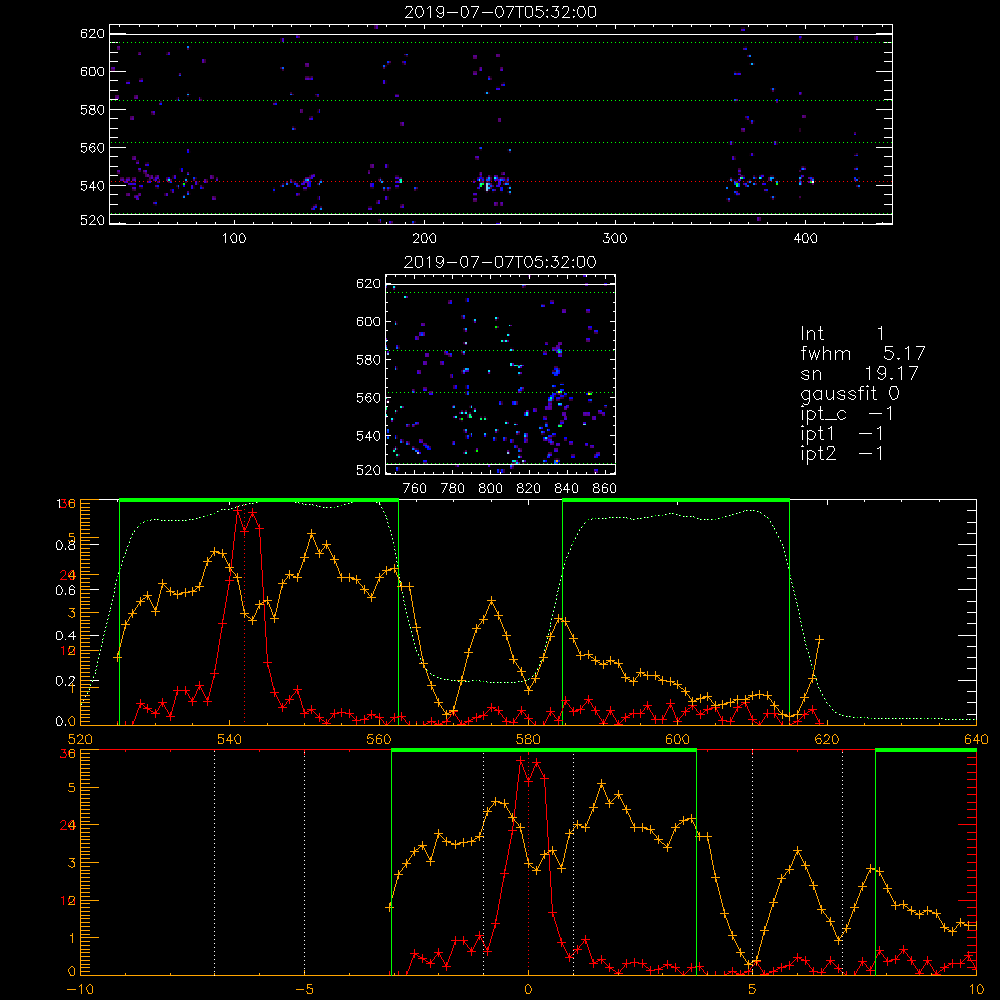The image size is (1000, 1000).
Task: Click the 0.4 y-axis label
Action: pos(67,636)
